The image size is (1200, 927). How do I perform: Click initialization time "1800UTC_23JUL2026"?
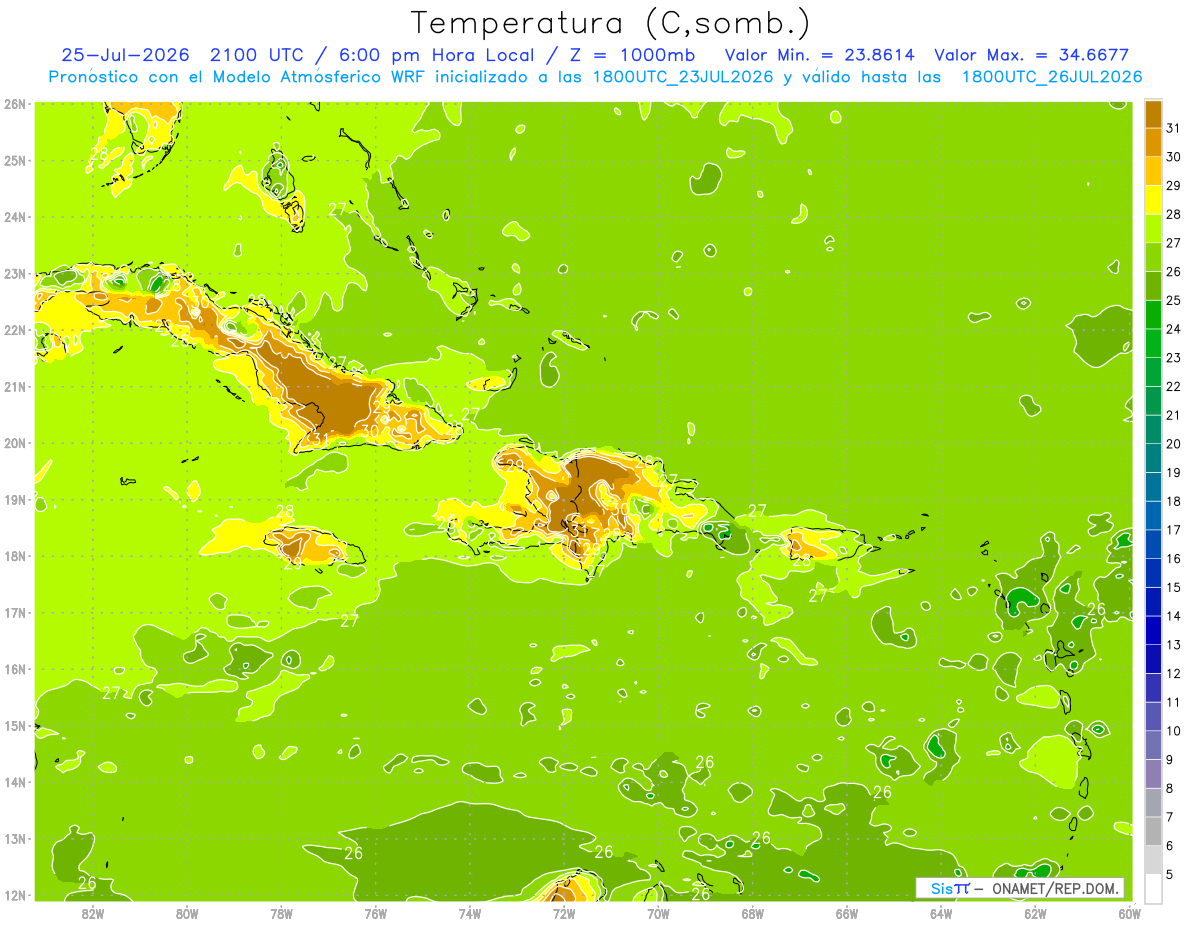(683, 76)
